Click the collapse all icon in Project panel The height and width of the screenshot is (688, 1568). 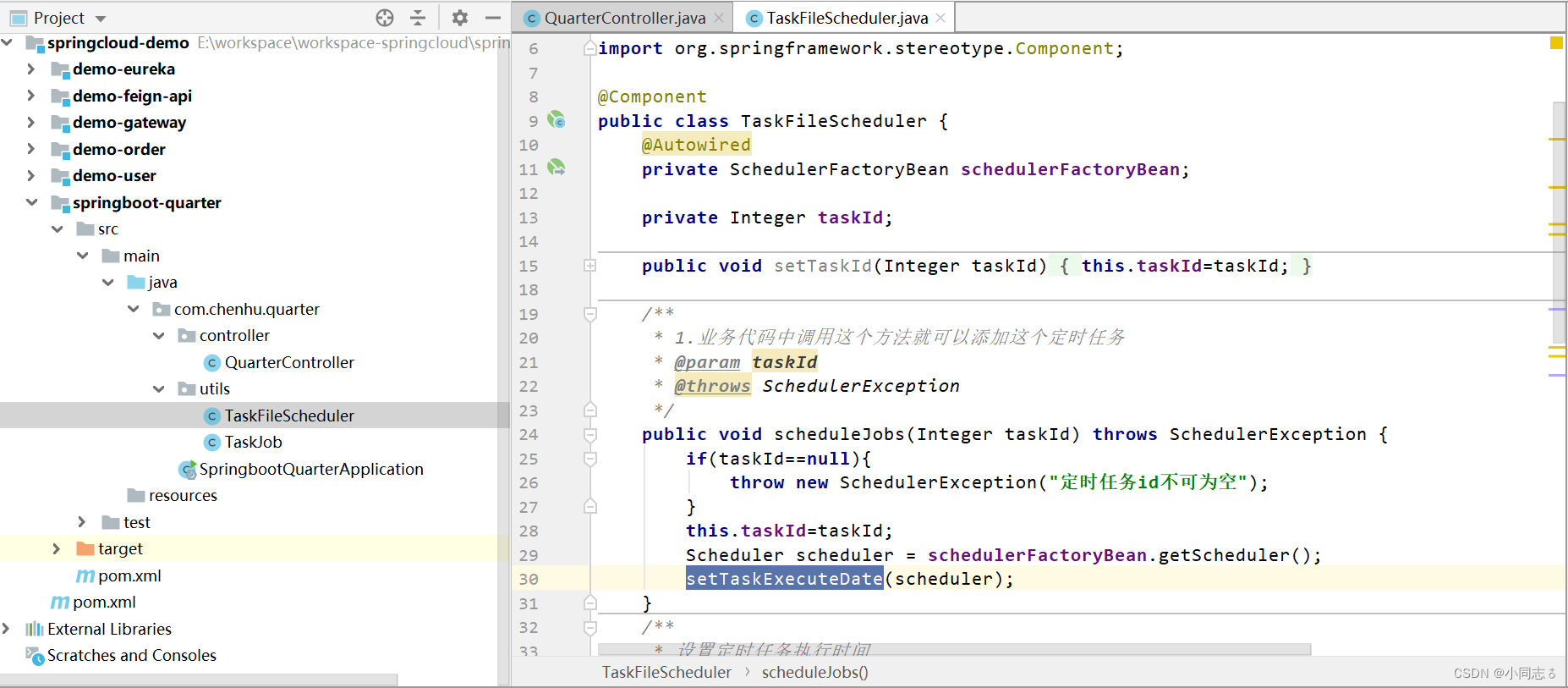[x=418, y=18]
